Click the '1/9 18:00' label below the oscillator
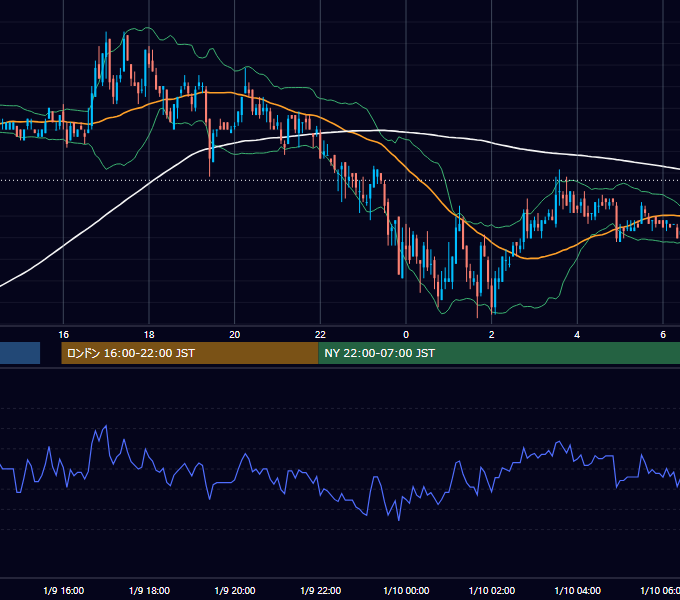 (x=149, y=590)
